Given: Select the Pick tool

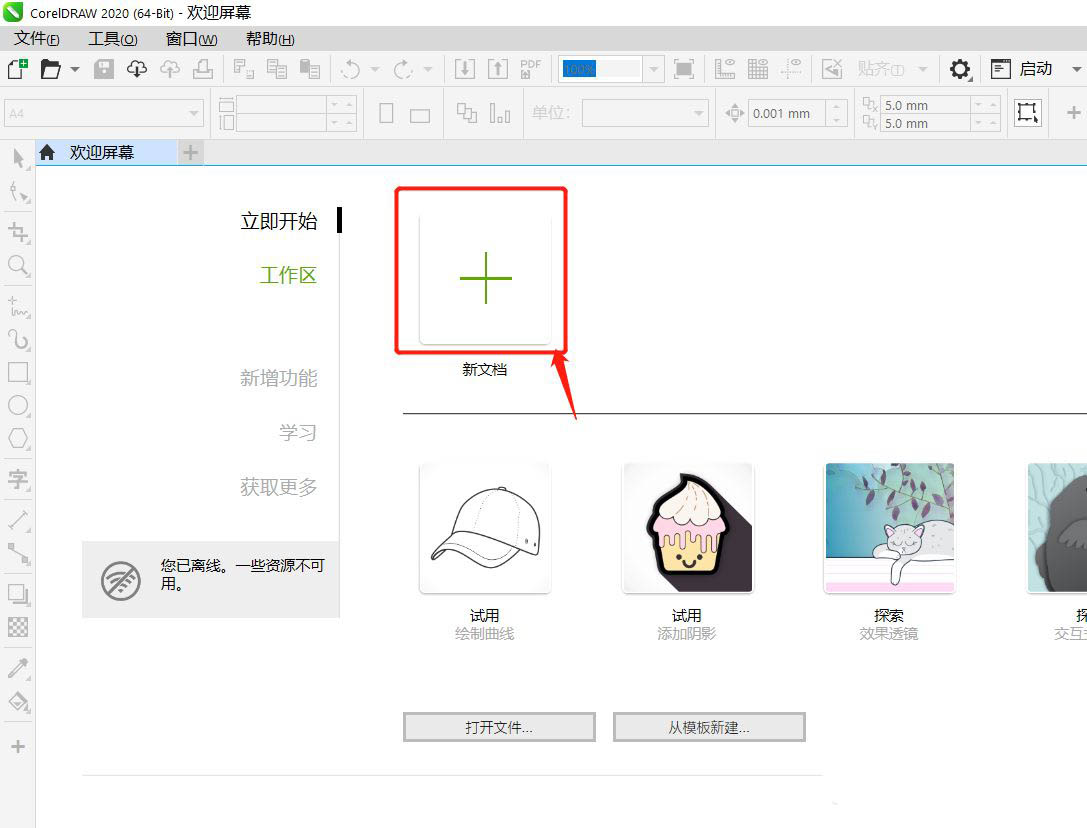Looking at the screenshot, I should pyautogui.click(x=18, y=158).
